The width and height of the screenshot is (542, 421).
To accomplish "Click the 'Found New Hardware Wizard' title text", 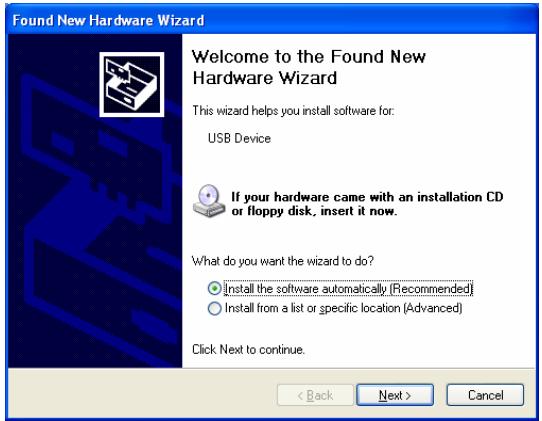I will [108, 20].
